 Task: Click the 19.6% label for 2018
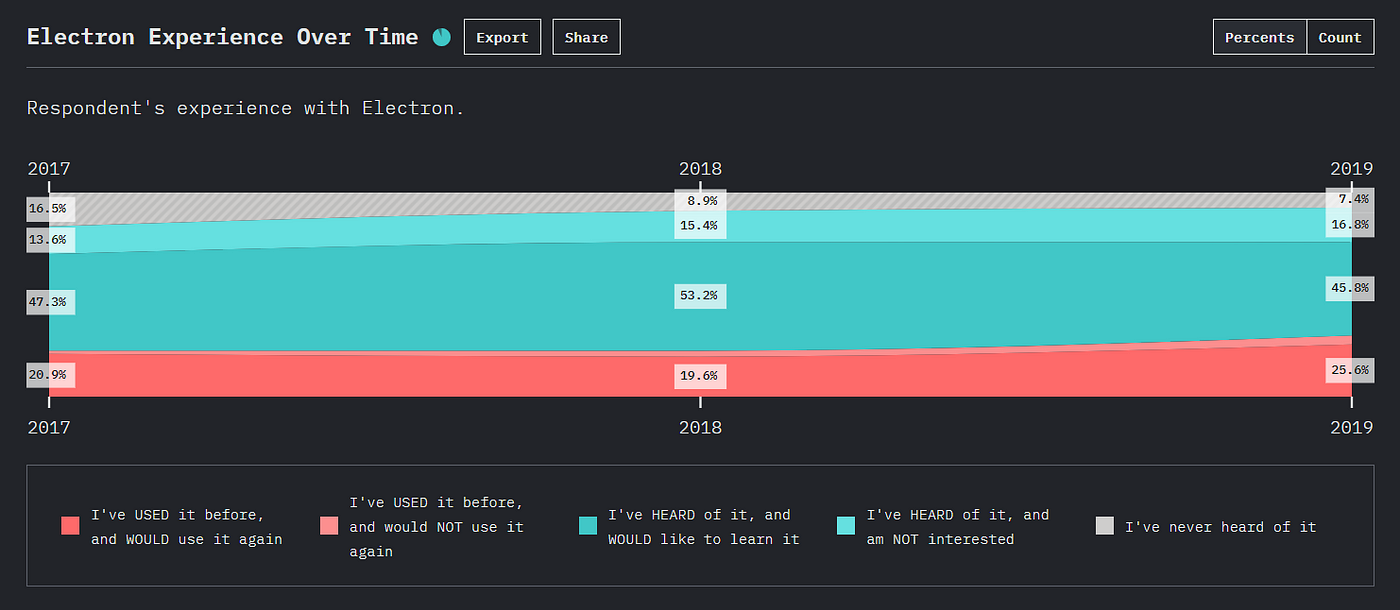click(700, 377)
